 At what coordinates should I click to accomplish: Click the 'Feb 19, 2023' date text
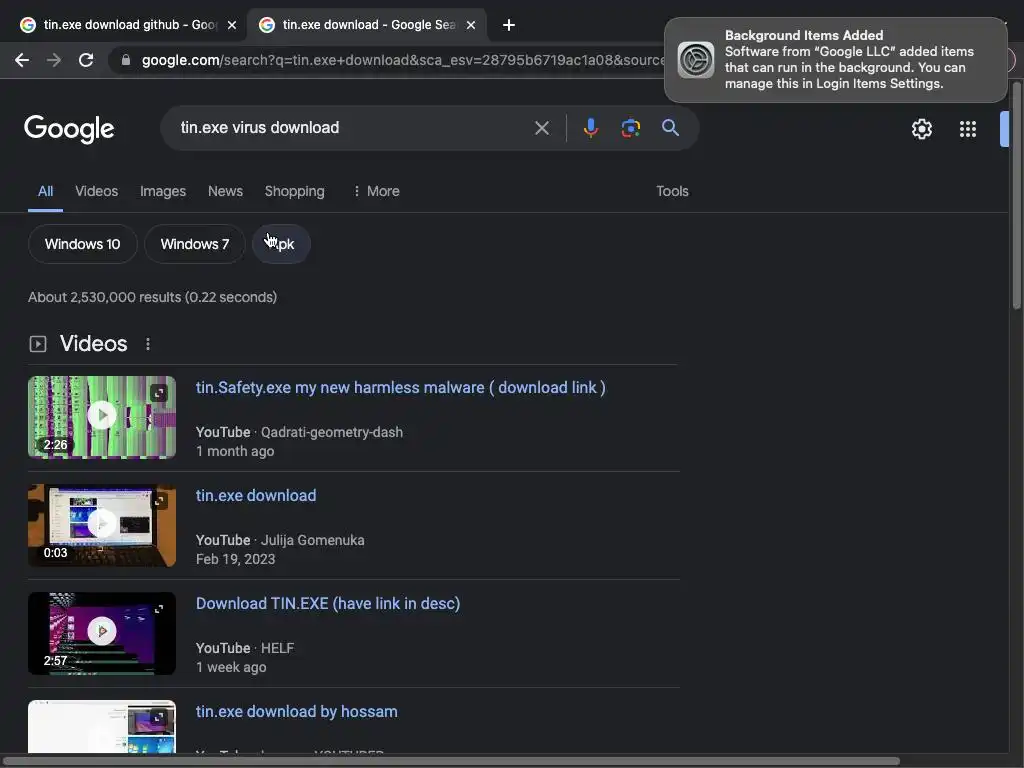(x=236, y=559)
